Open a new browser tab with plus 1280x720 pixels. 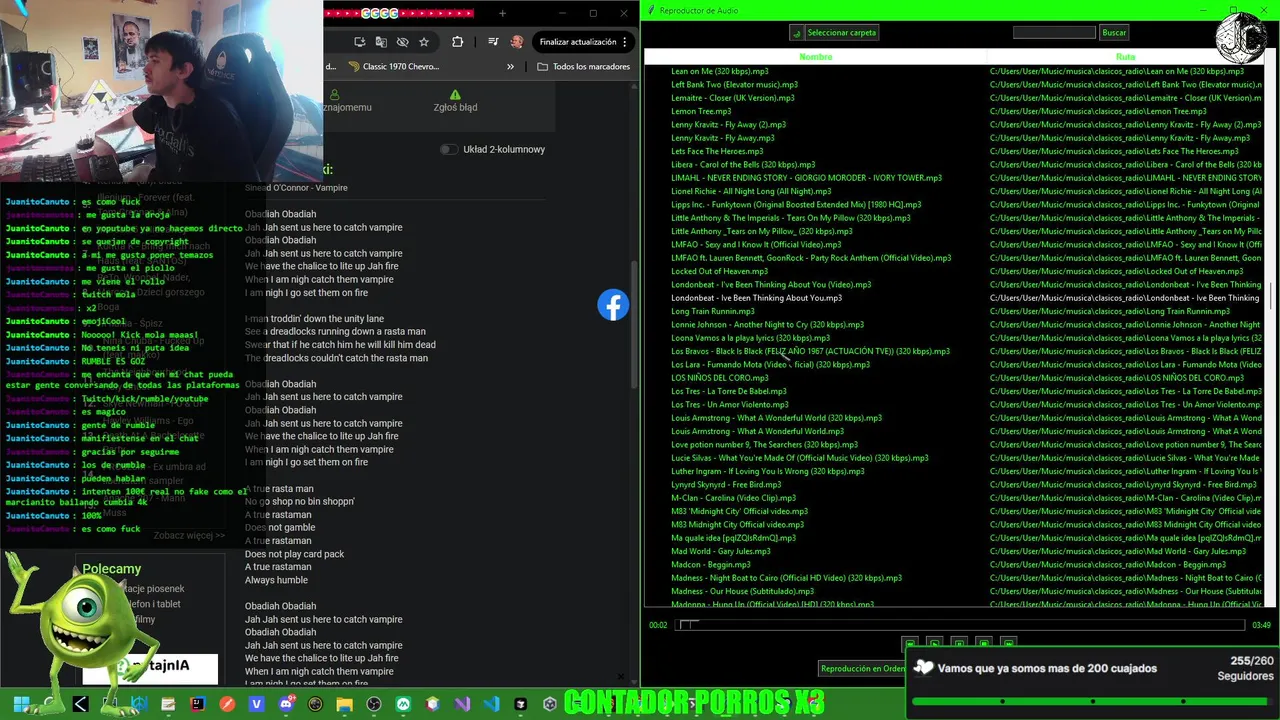(502, 13)
